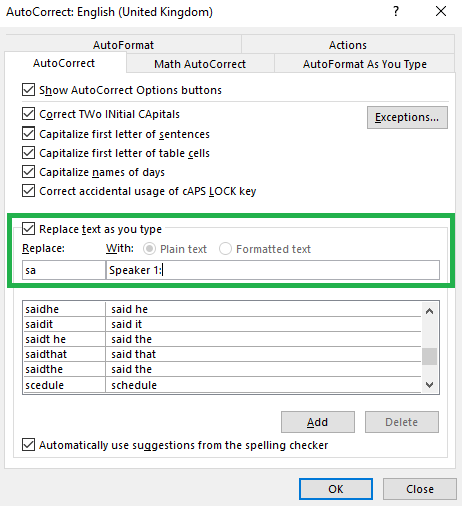Select the Plain text radio button
This screenshot has width=462, height=506.
tap(149, 249)
